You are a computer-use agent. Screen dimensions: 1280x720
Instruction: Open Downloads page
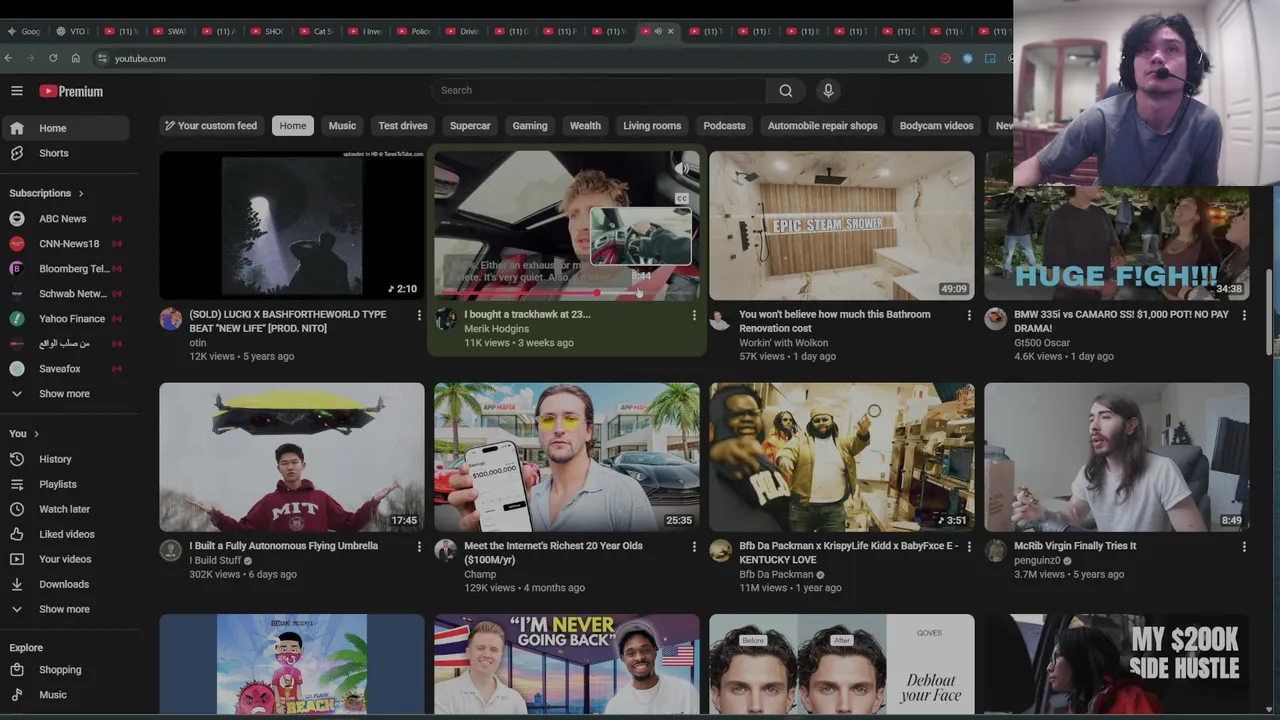(x=65, y=584)
